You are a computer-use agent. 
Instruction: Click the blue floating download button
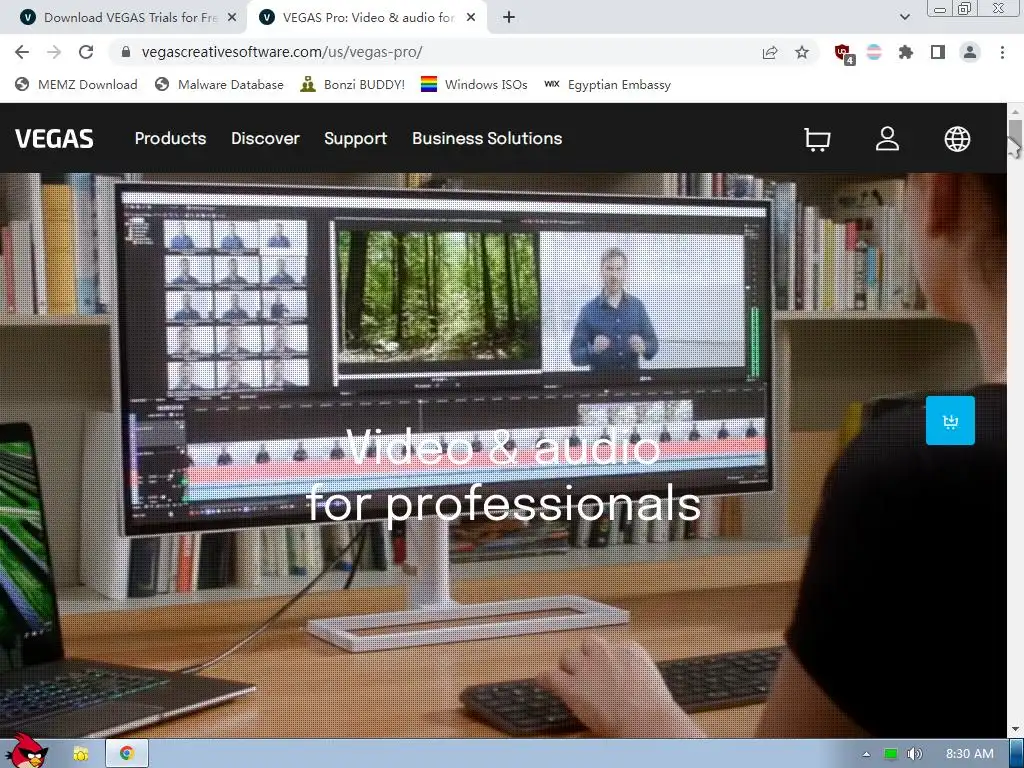point(950,421)
